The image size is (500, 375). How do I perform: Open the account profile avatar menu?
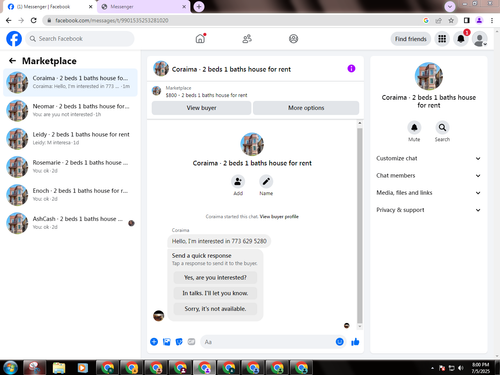tap(480, 39)
